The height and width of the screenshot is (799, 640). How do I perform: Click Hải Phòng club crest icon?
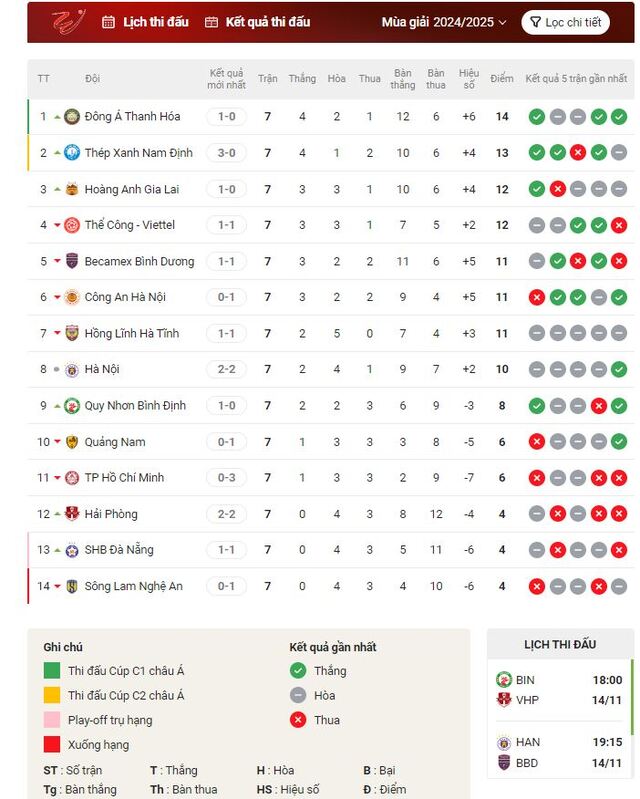tap(72, 514)
